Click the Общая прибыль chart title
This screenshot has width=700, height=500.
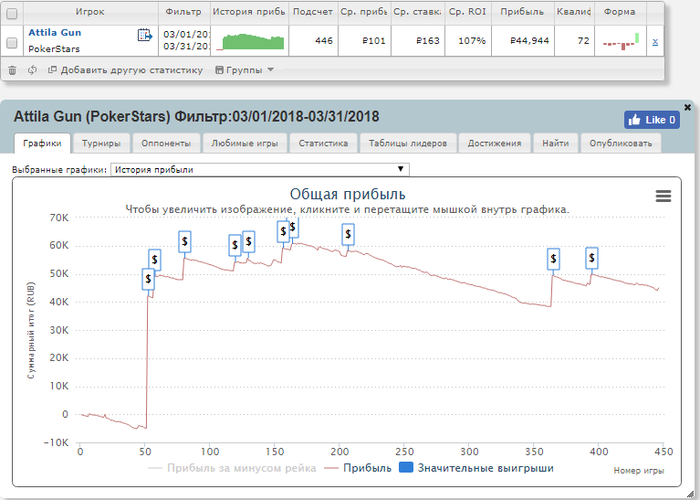(x=348, y=194)
